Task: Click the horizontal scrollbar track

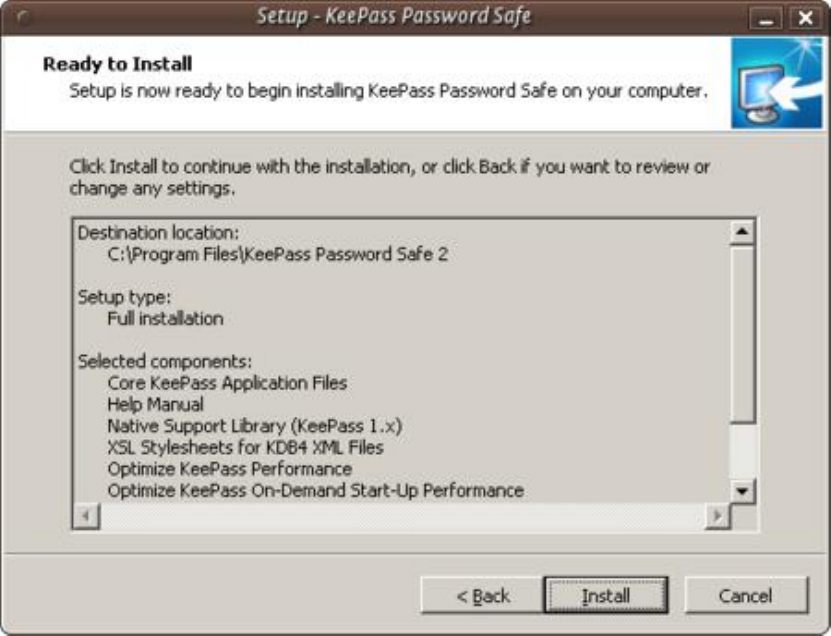Action: click(x=400, y=517)
